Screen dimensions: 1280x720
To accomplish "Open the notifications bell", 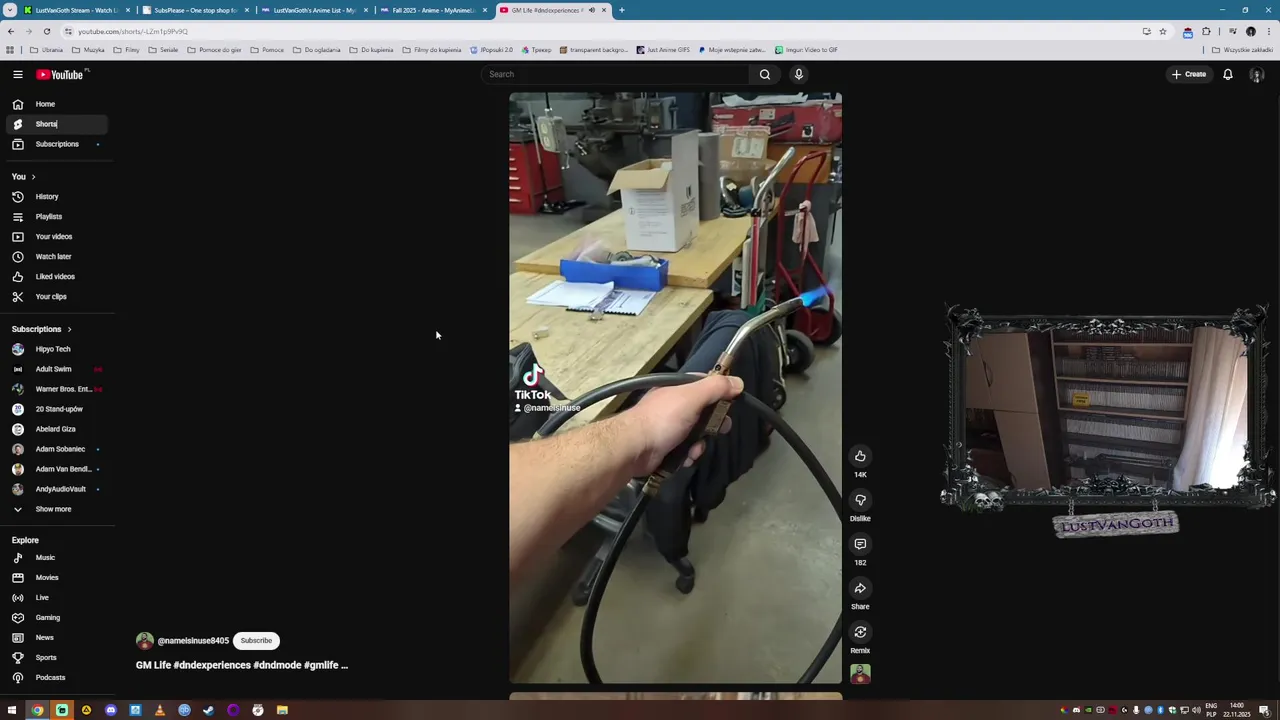I will 1228,74.
